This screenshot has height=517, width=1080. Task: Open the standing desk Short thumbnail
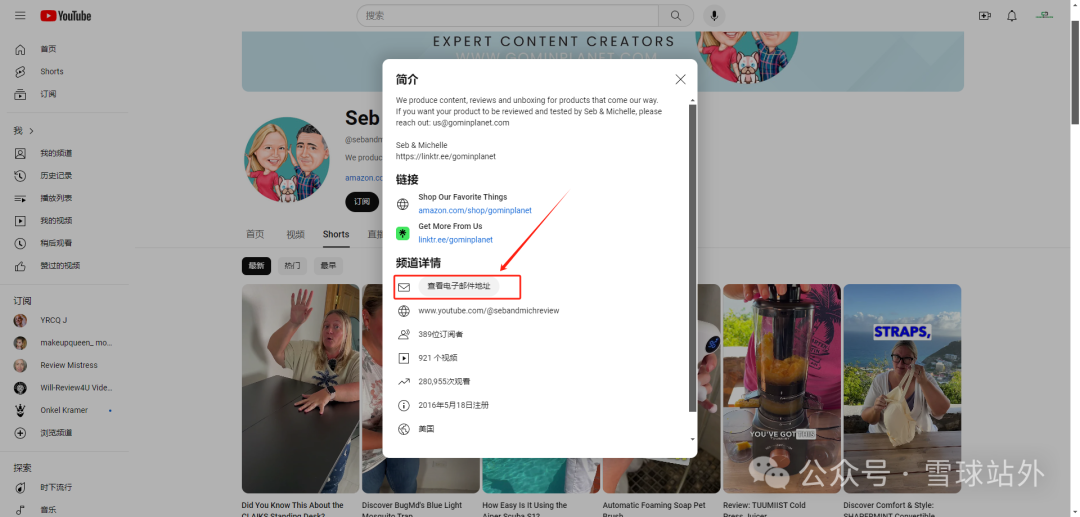(x=300, y=388)
